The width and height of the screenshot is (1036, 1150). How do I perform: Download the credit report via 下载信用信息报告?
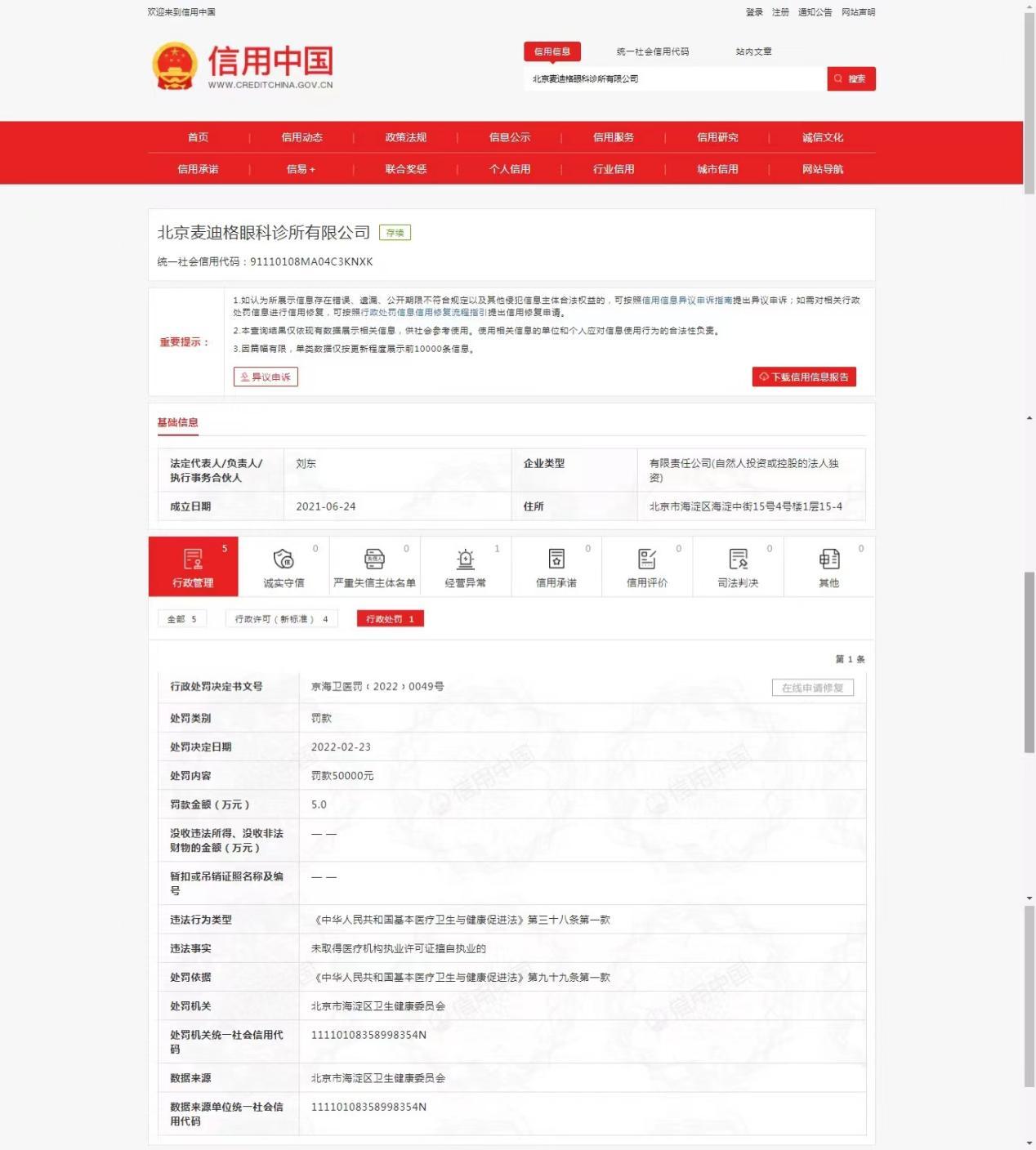tap(804, 377)
